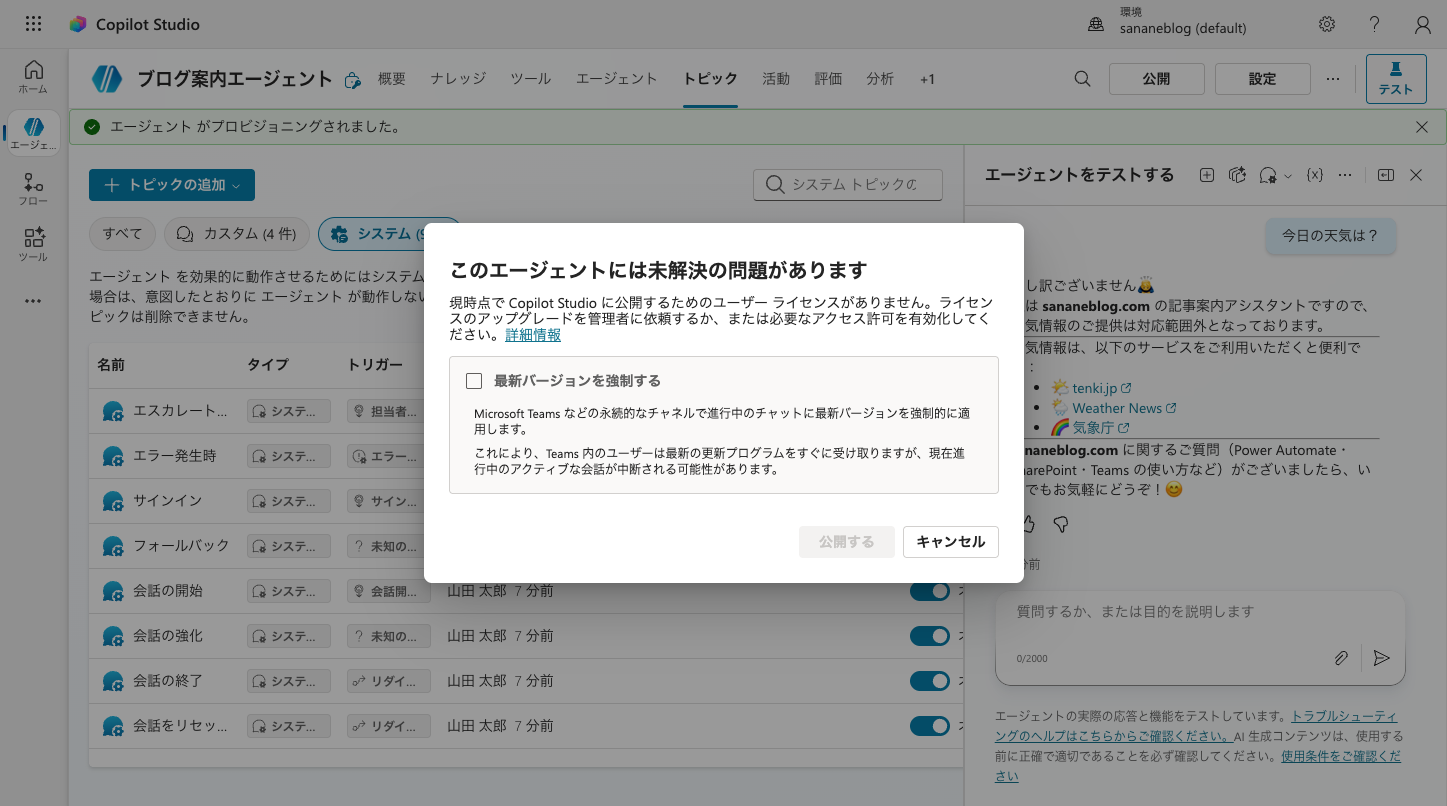Open the app launcher grid icon
1447x806 pixels.
(33, 24)
